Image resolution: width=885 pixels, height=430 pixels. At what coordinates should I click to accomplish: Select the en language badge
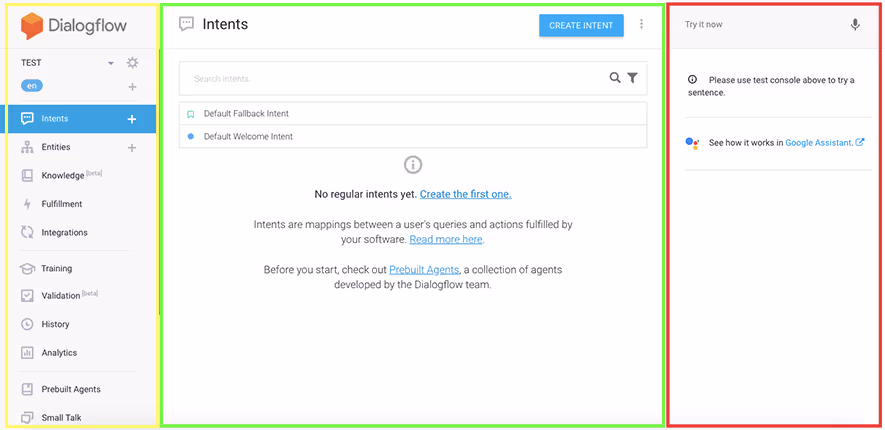point(32,86)
